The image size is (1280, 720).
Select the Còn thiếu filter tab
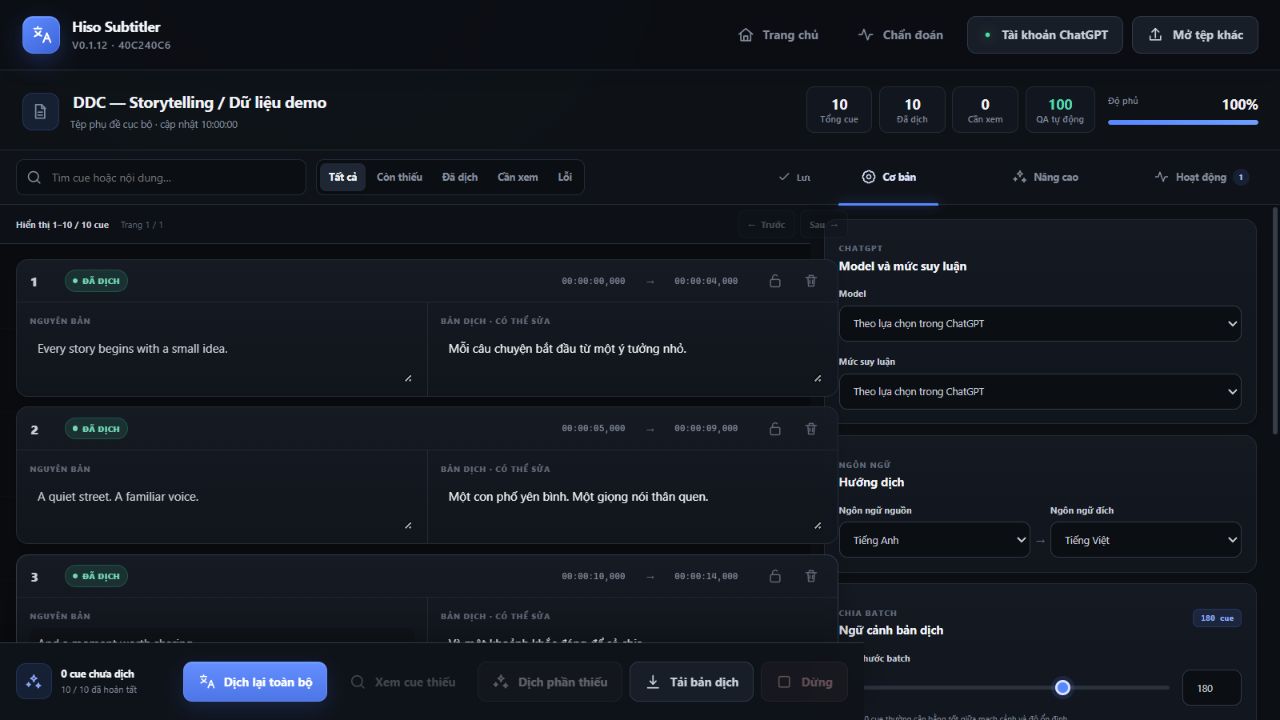(x=399, y=177)
